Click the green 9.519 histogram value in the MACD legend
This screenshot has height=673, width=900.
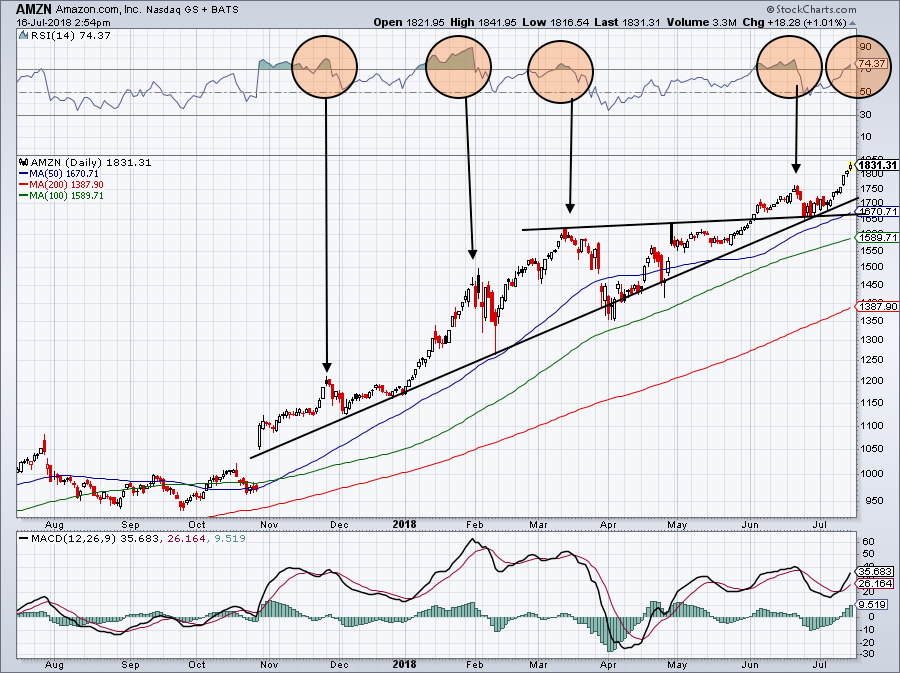[229, 538]
